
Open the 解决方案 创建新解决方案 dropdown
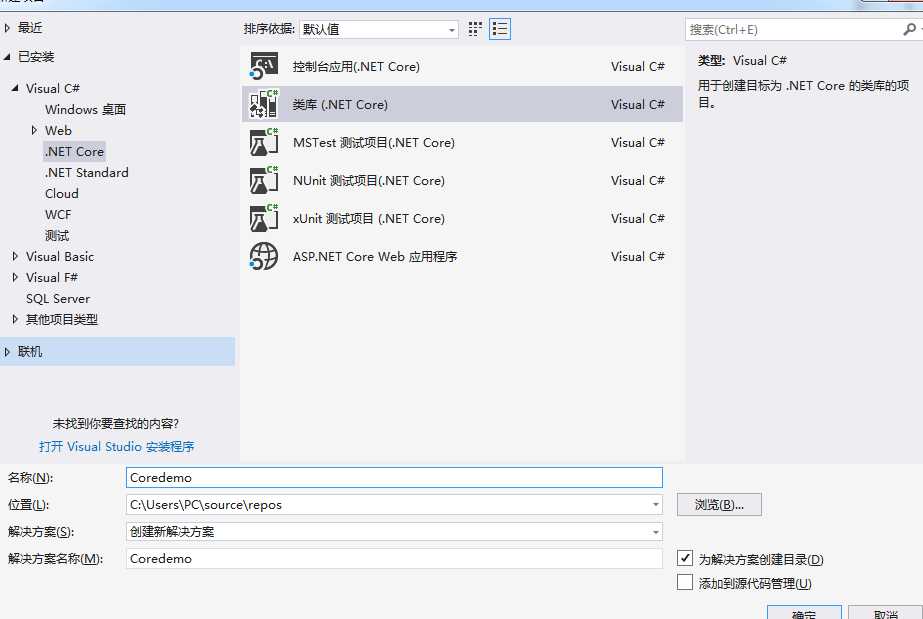click(394, 532)
